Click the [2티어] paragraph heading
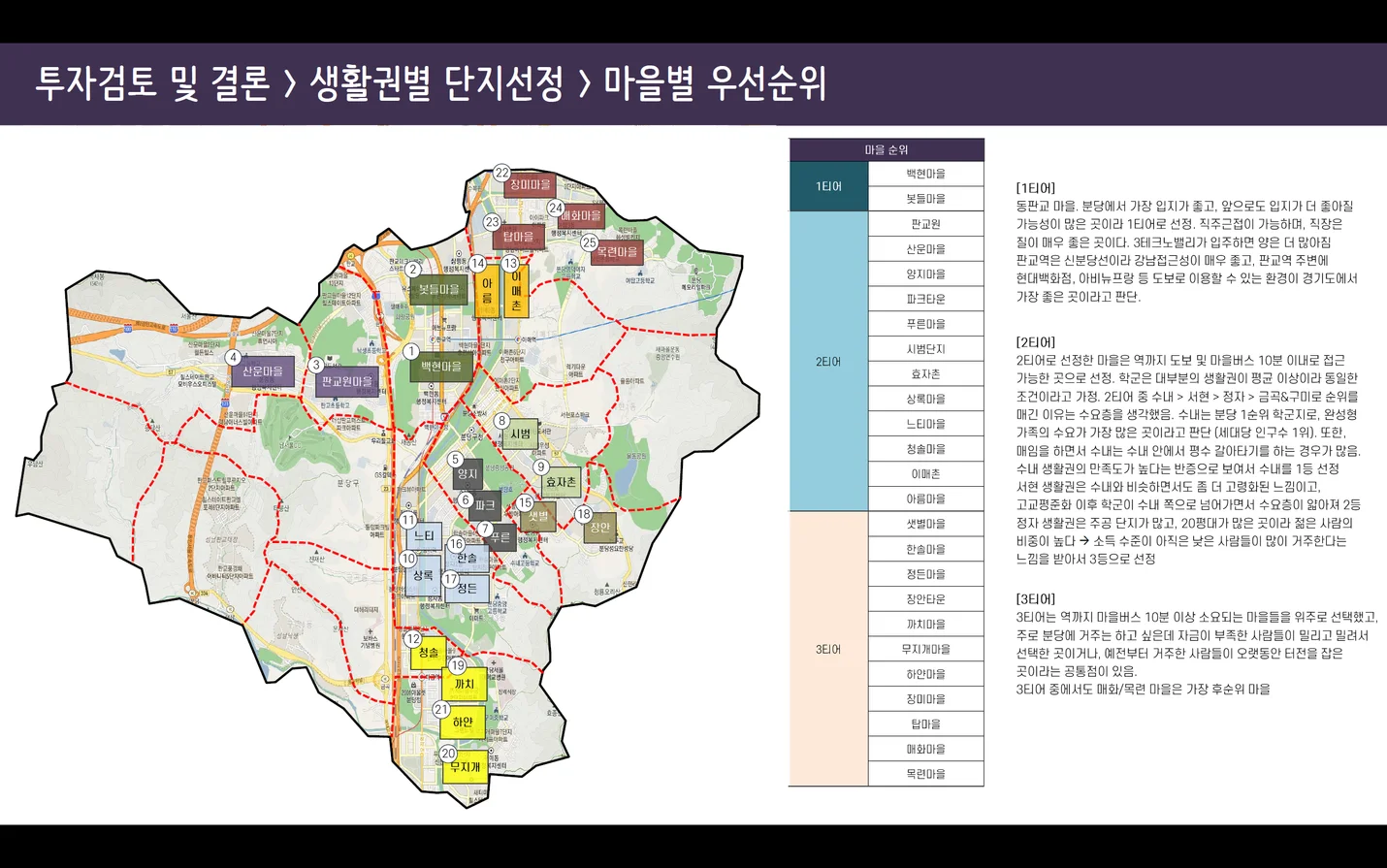 click(x=1036, y=342)
